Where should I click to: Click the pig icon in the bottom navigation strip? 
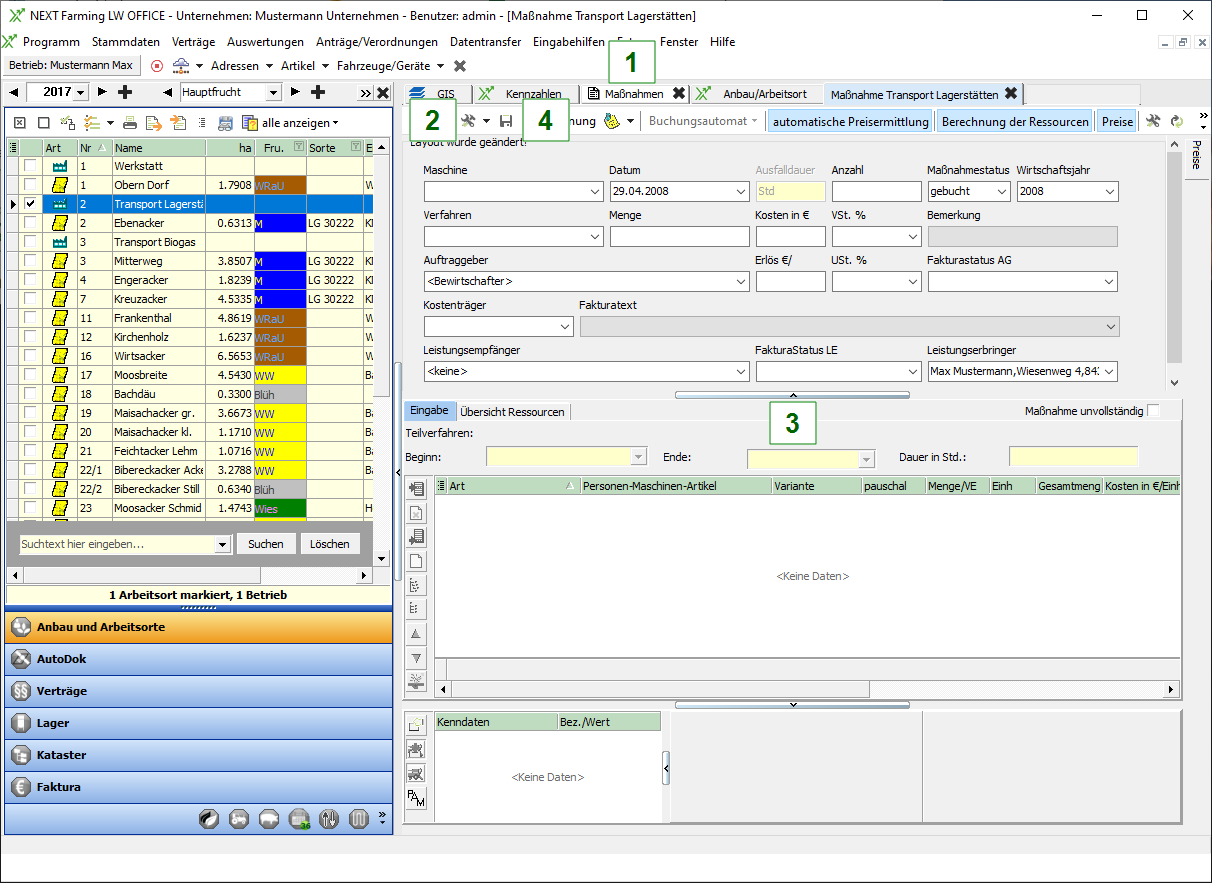[x=269, y=820]
